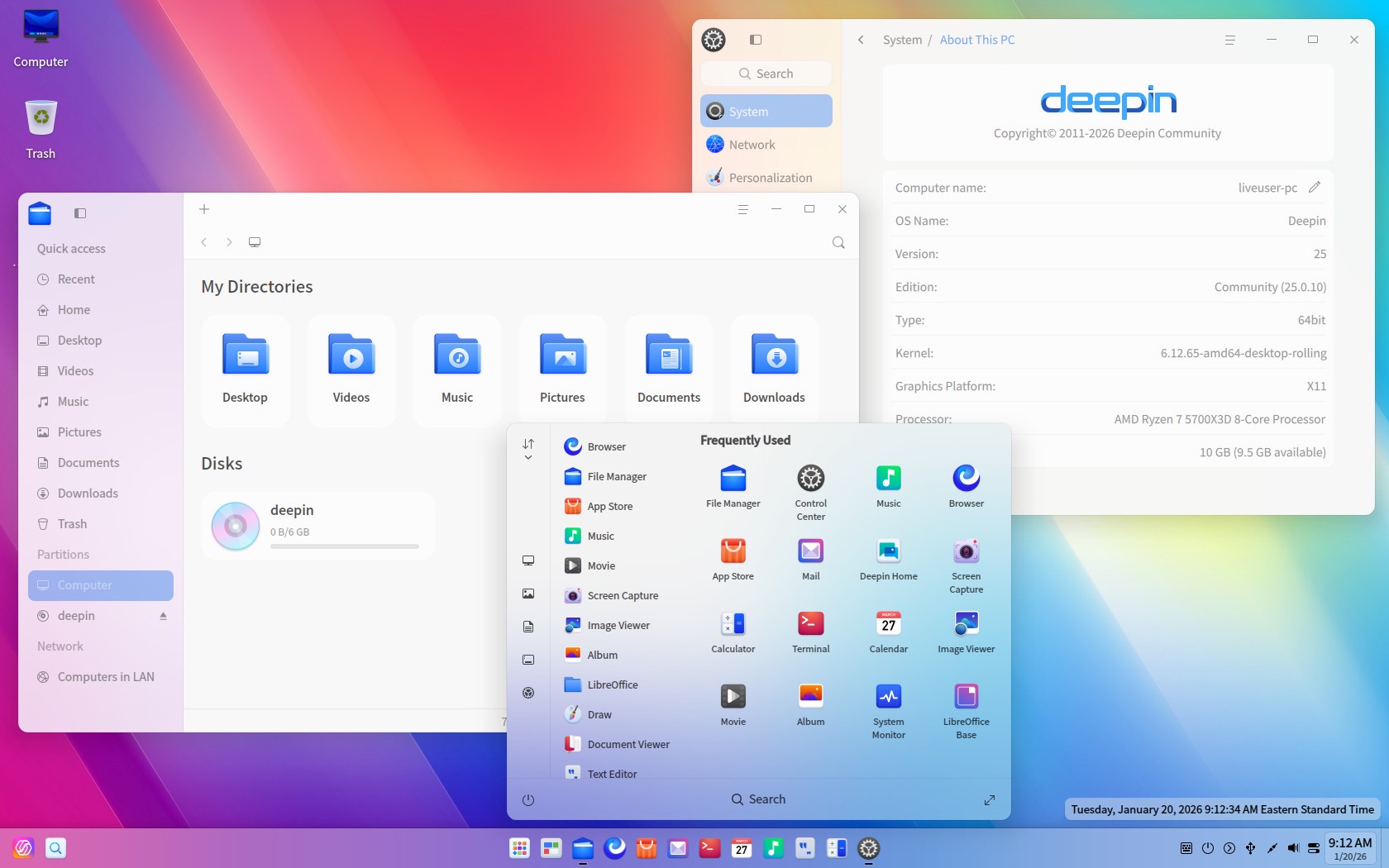The height and width of the screenshot is (868, 1389).
Task: Eject the mounted deepin disc in sidebar
Action: (x=162, y=615)
